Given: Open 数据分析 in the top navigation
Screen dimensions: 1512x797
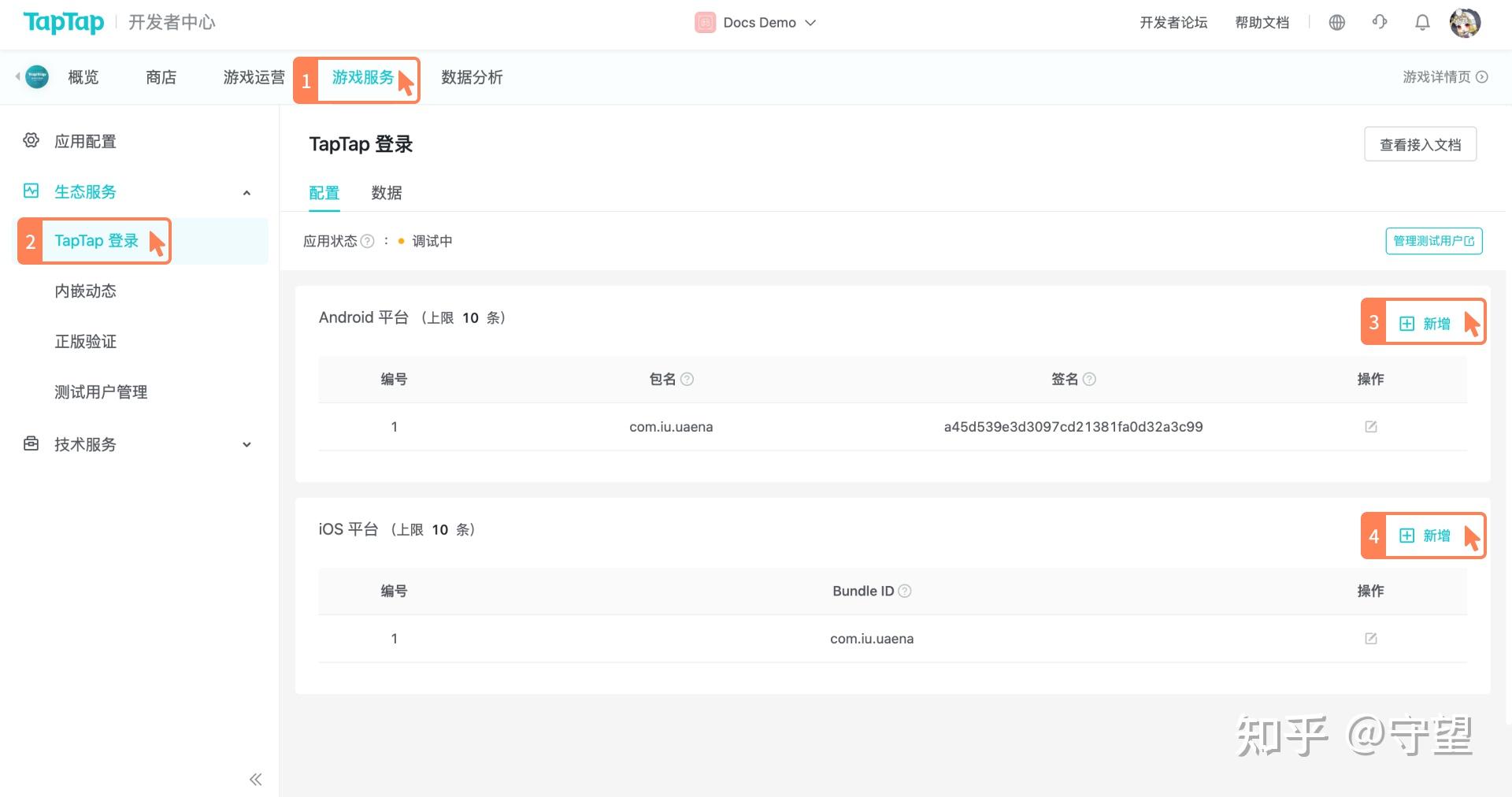Looking at the screenshot, I should tap(472, 77).
